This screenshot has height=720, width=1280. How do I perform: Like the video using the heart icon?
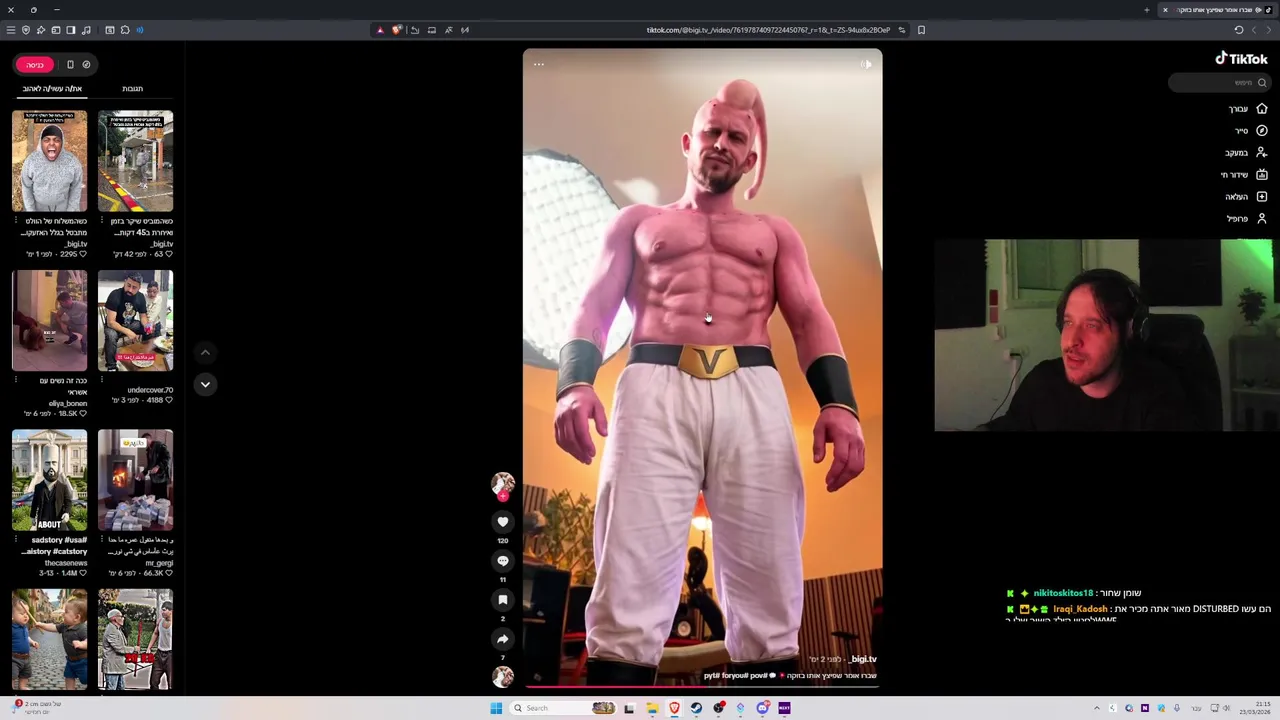pyautogui.click(x=503, y=521)
